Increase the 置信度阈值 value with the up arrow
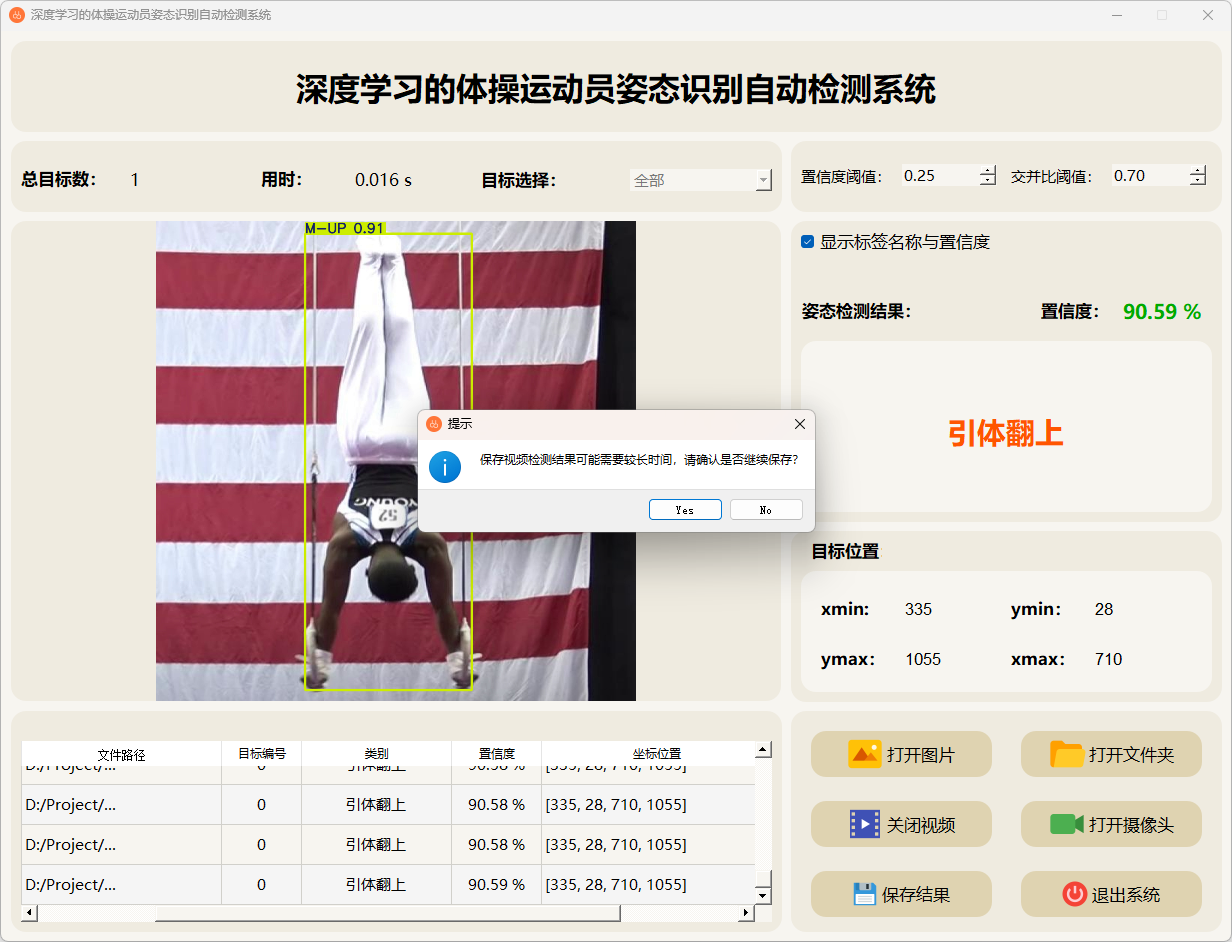 988,170
